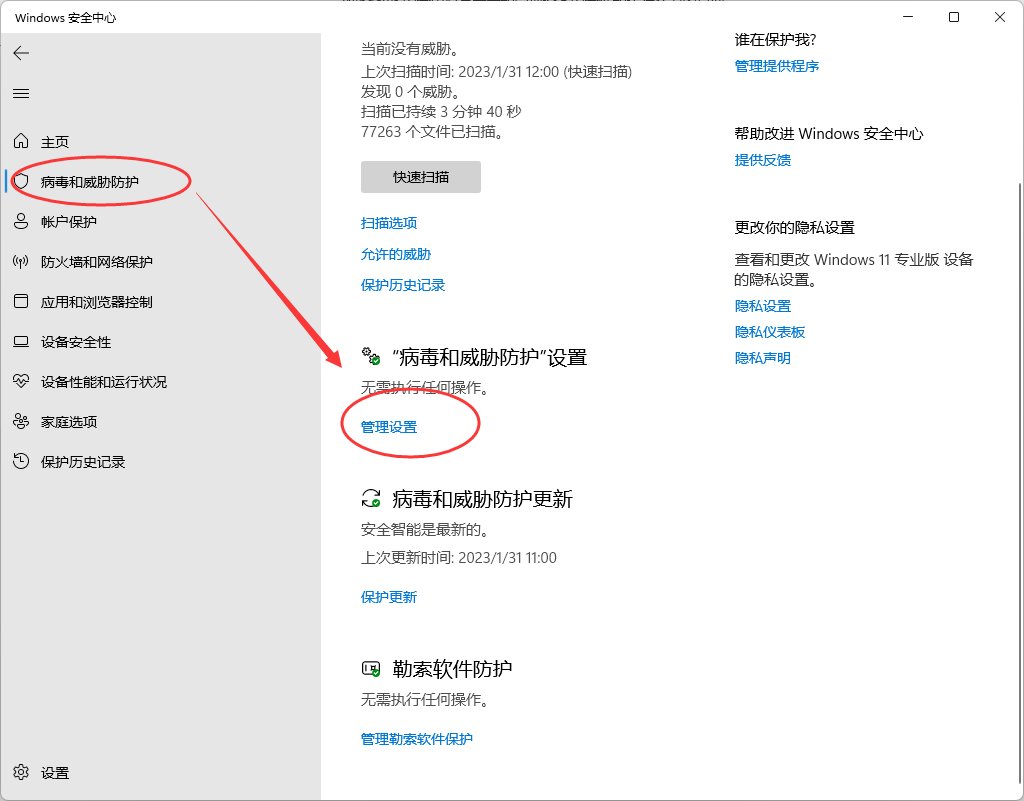1024x801 pixels.
Task: Click the 扫描已持续 3 分钟 40 秒 text
Action: coord(441,112)
